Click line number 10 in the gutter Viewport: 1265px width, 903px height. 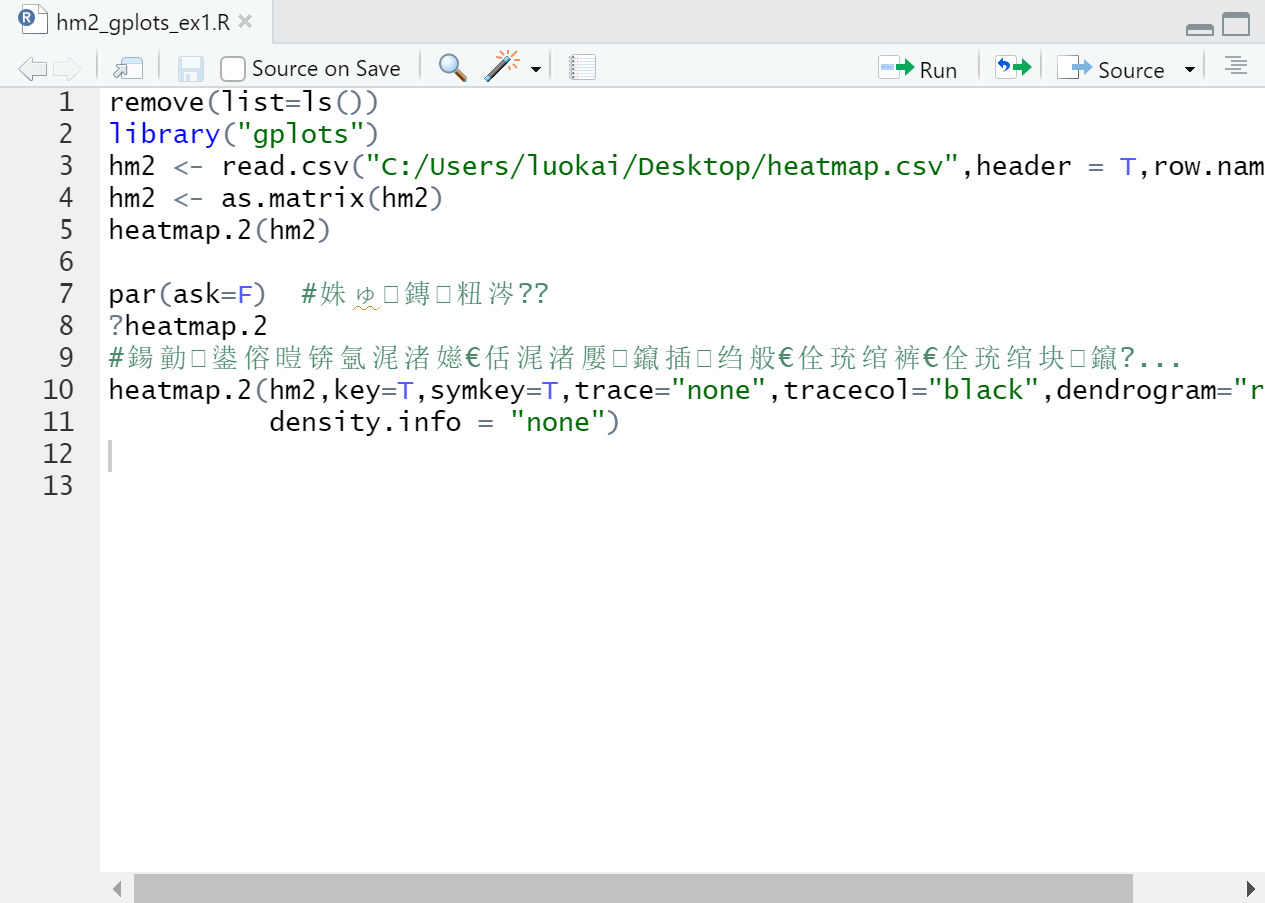point(59,390)
